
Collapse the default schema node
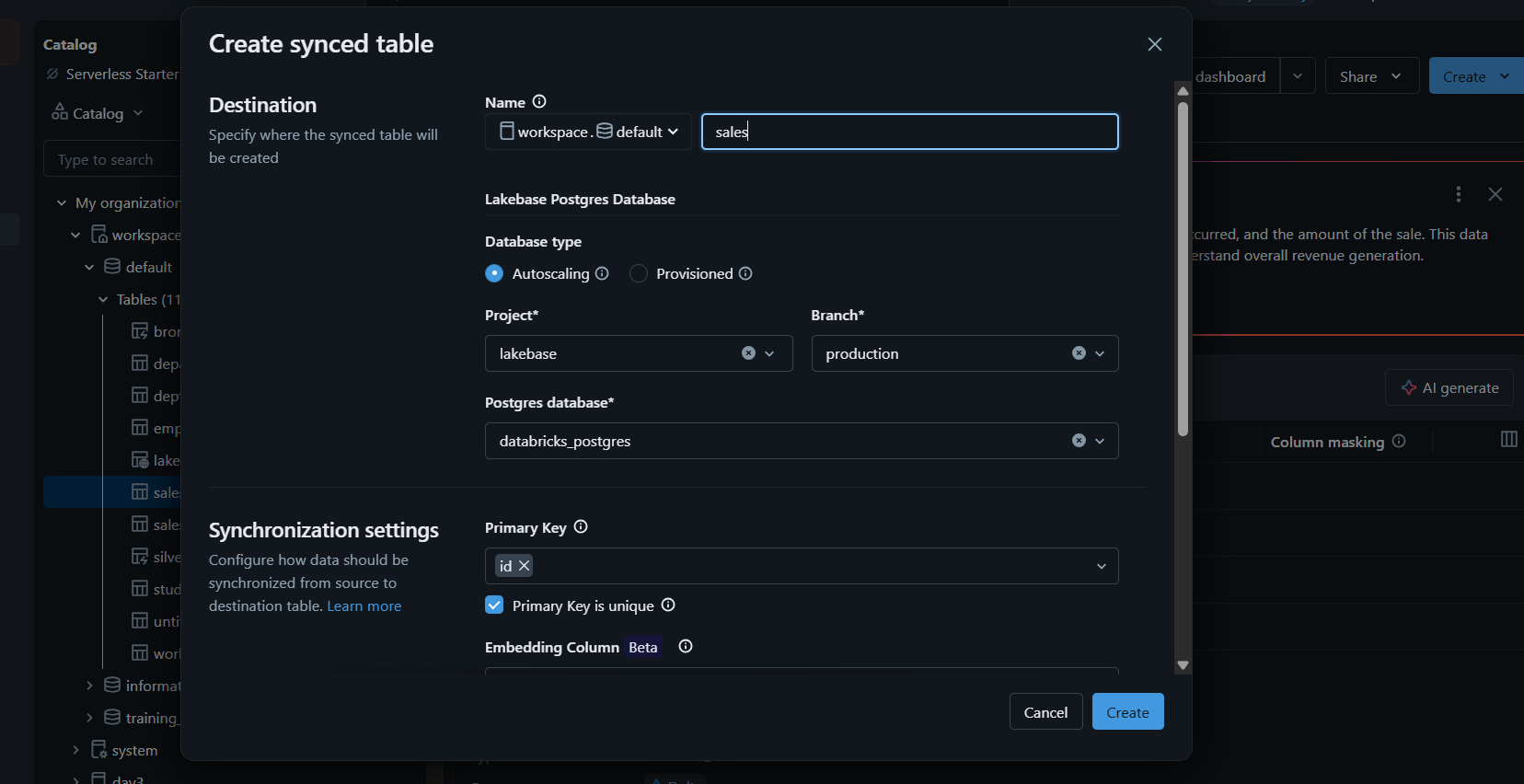pos(89,267)
